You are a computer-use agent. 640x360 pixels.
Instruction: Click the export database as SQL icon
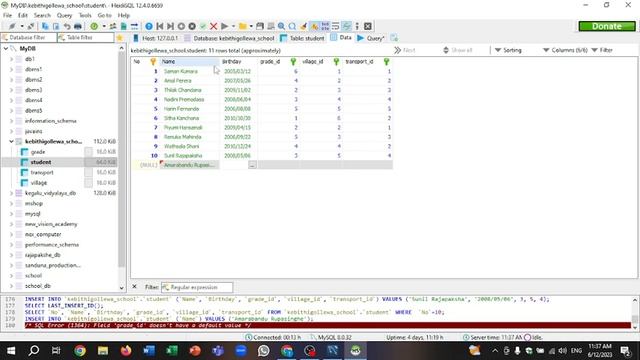[x=124, y=26]
